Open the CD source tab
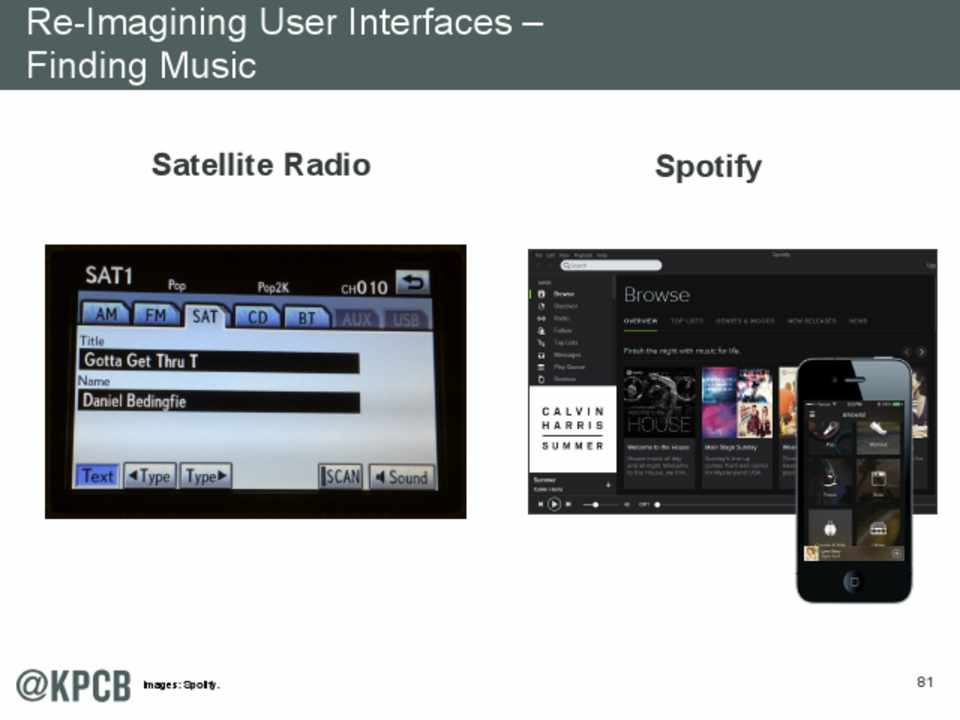960x720 pixels. (x=257, y=317)
